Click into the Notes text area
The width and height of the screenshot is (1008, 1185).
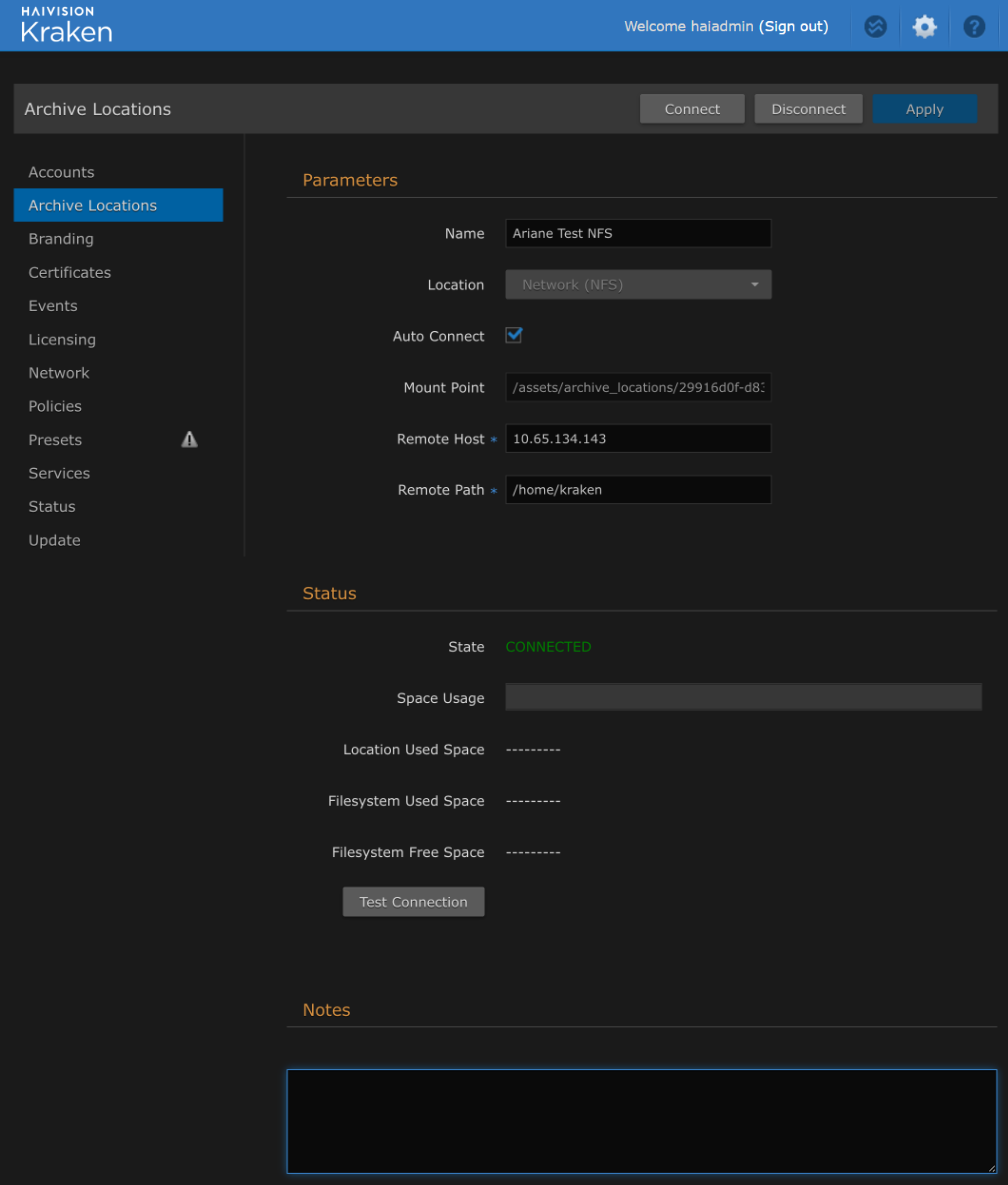pyautogui.click(x=640, y=1120)
